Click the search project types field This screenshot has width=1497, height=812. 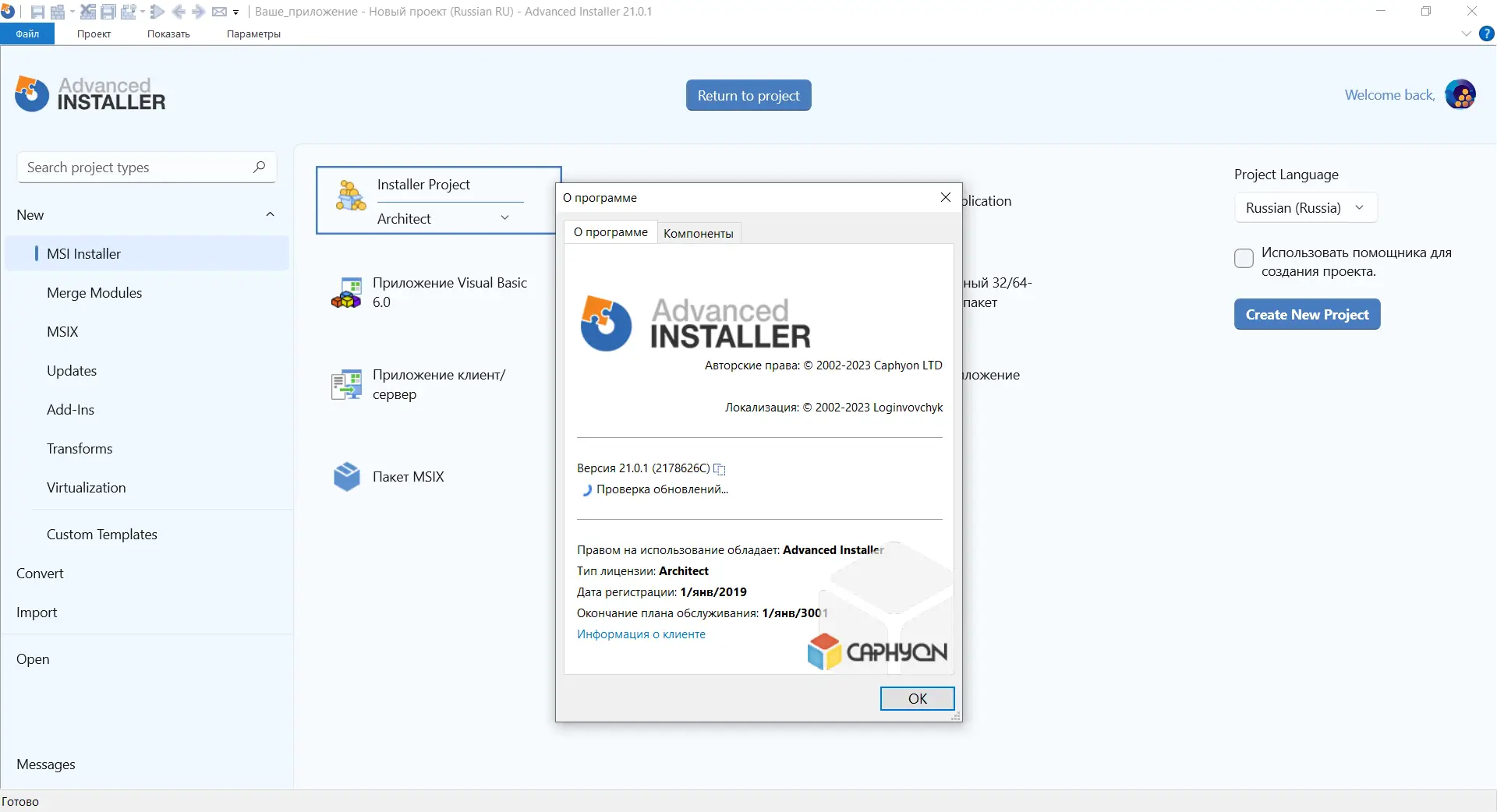(x=133, y=167)
